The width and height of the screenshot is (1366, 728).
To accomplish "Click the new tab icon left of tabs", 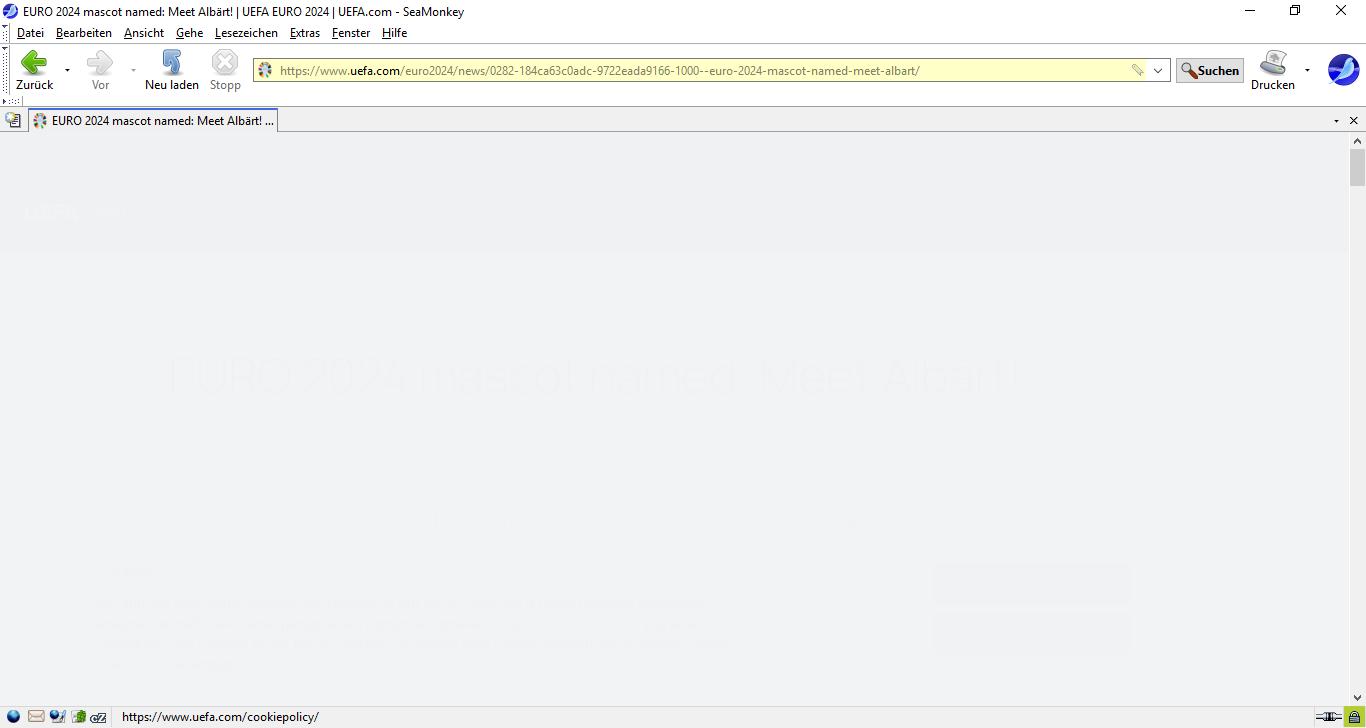I will pos(13,120).
